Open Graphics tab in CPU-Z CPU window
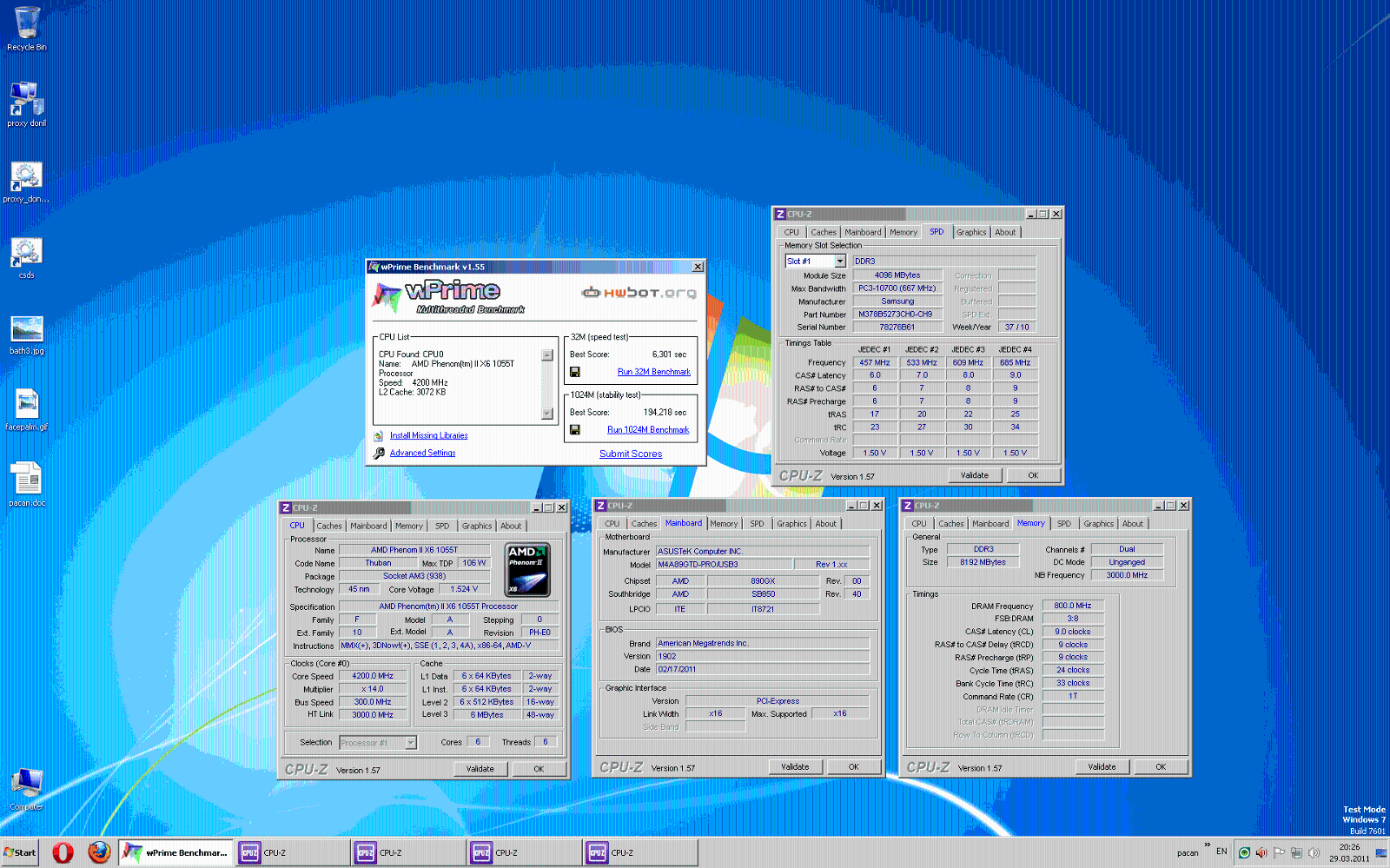Viewport: 1390px width, 868px height. click(x=477, y=526)
